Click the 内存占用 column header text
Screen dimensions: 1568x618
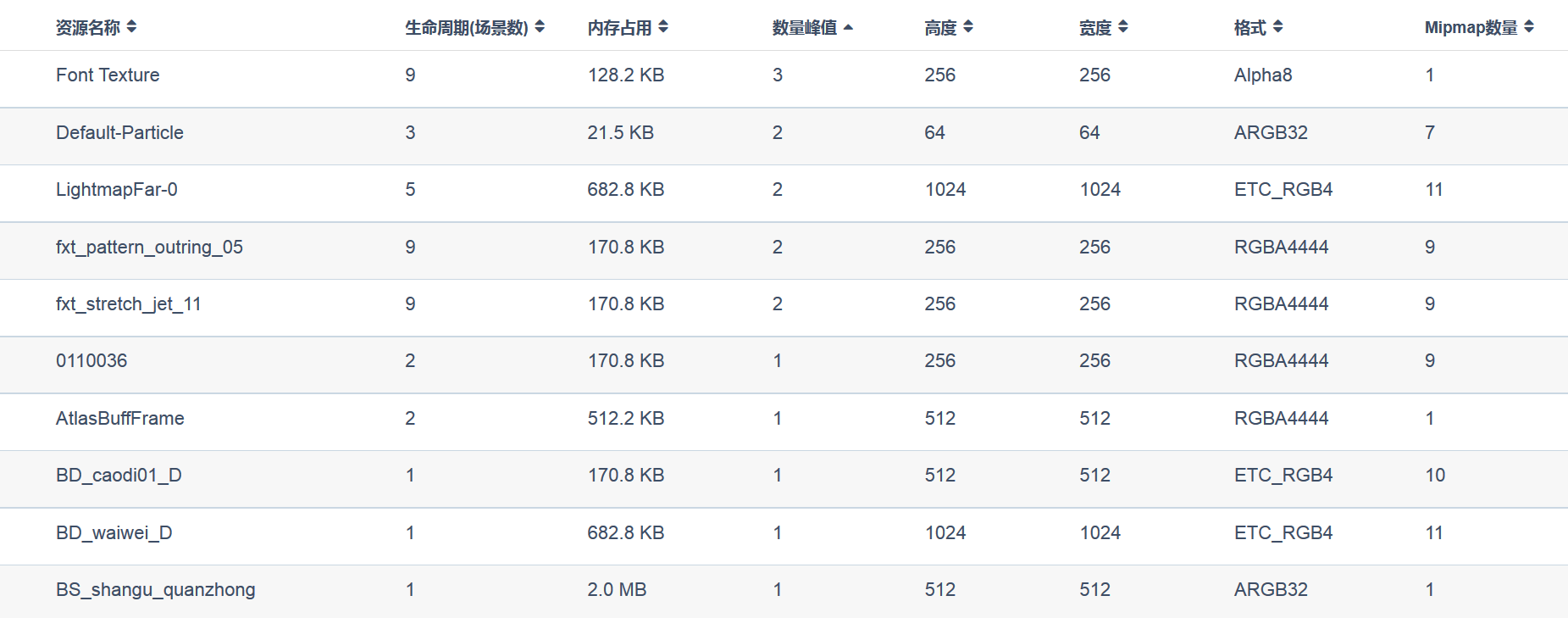pos(619,28)
